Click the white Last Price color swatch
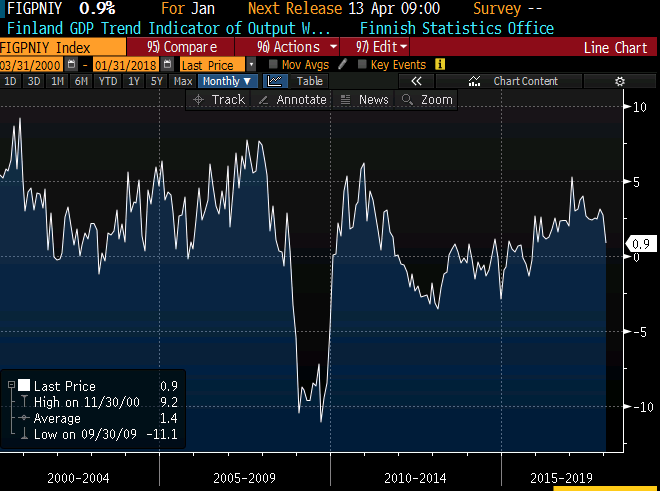660x491 pixels. [23, 385]
